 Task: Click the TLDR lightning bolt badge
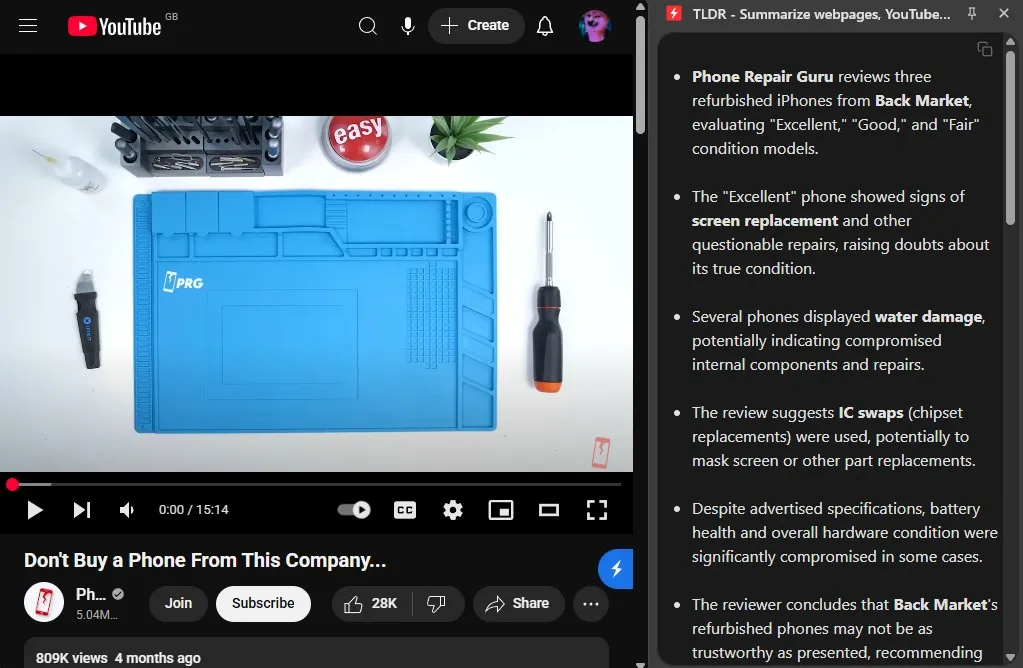[x=616, y=568]
